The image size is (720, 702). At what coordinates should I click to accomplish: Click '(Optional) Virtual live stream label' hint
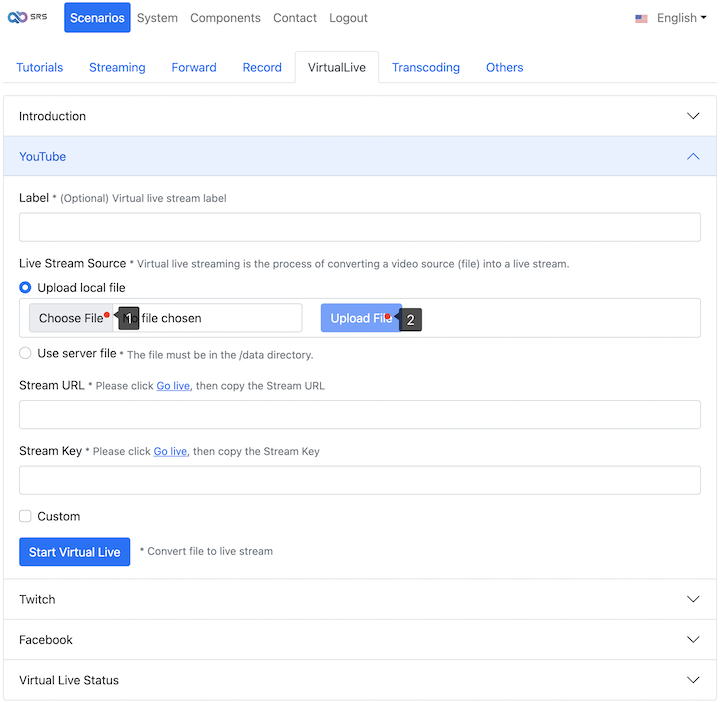(x=143, y=198)
